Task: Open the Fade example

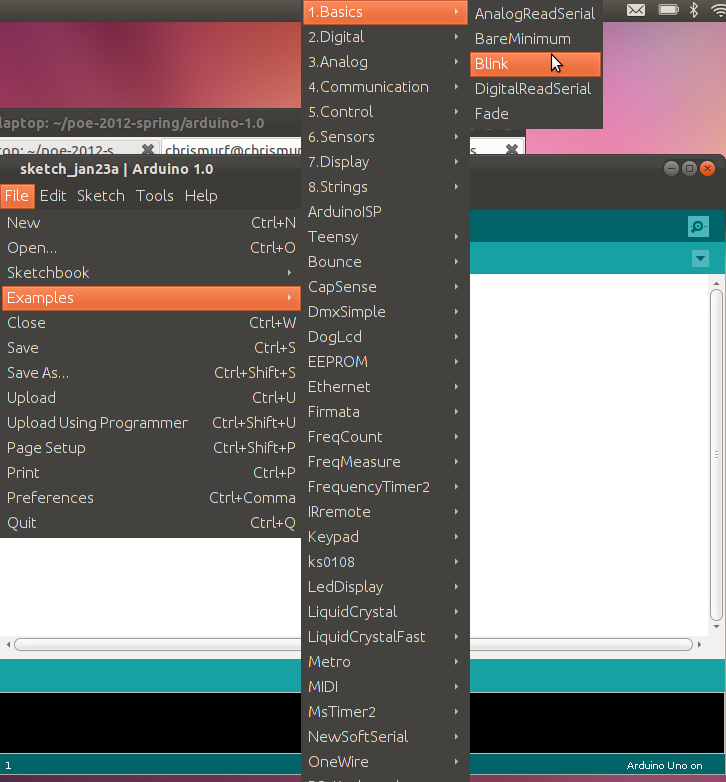Action: click(535, 114)
